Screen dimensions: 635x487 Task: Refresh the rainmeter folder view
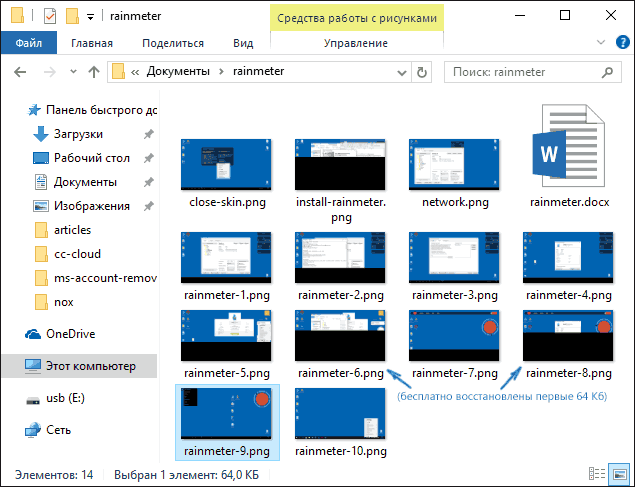point(422,72)
